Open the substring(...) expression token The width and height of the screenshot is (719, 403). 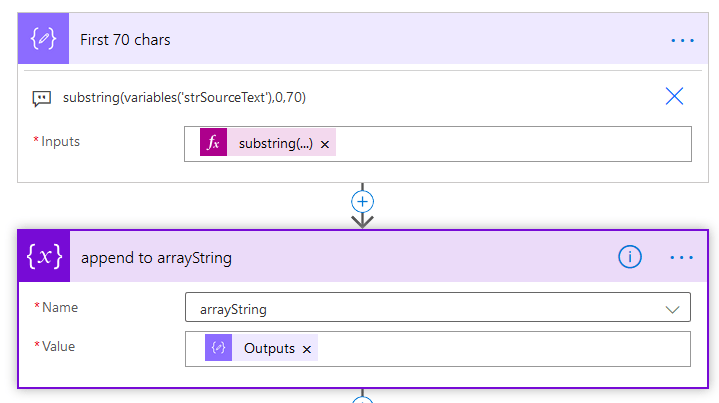(275, 143)
